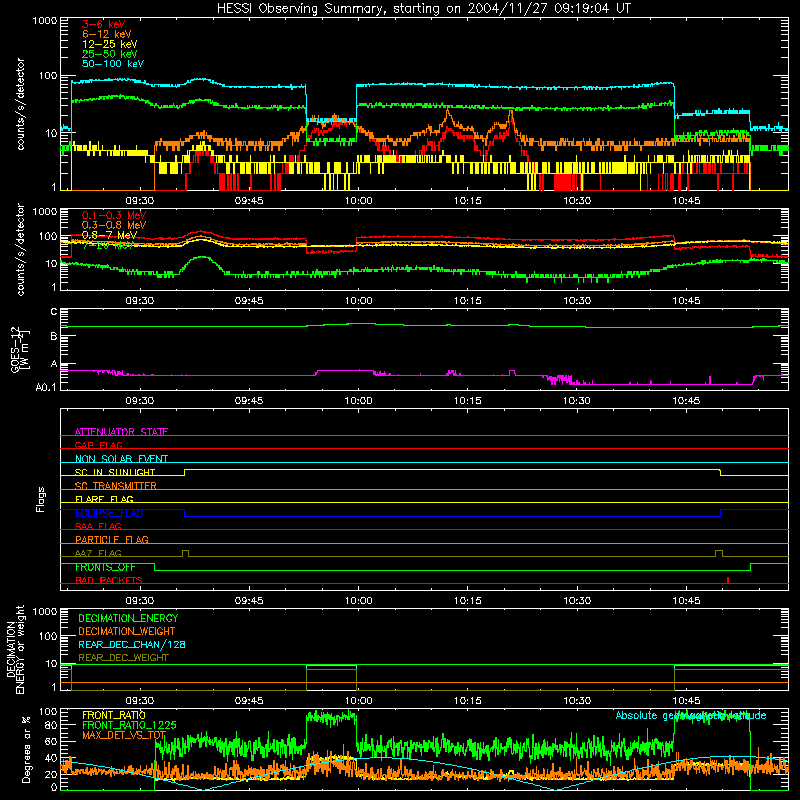Select the MAX_DET_VS_TOT legend label
Viewport: 800px width, 800px height.
pos(124,735)
